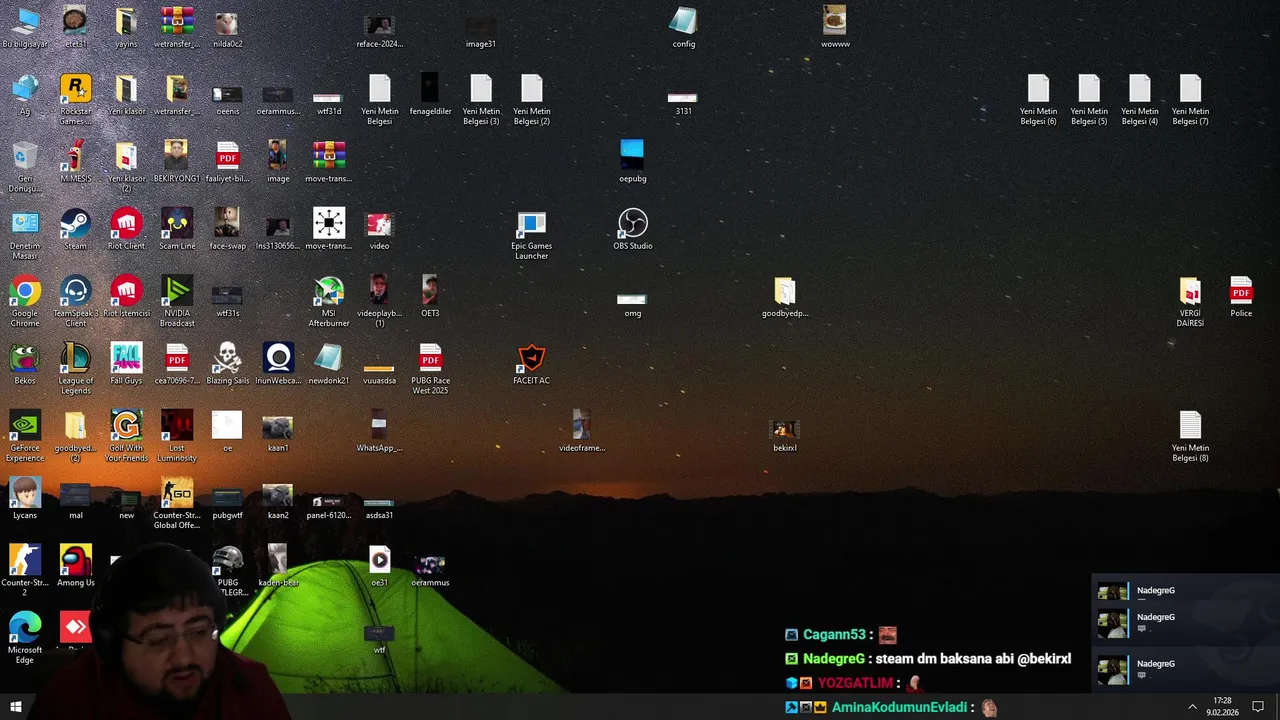Open the goodbyedp folder icon

pyautogui.click(x=784, y=297)
